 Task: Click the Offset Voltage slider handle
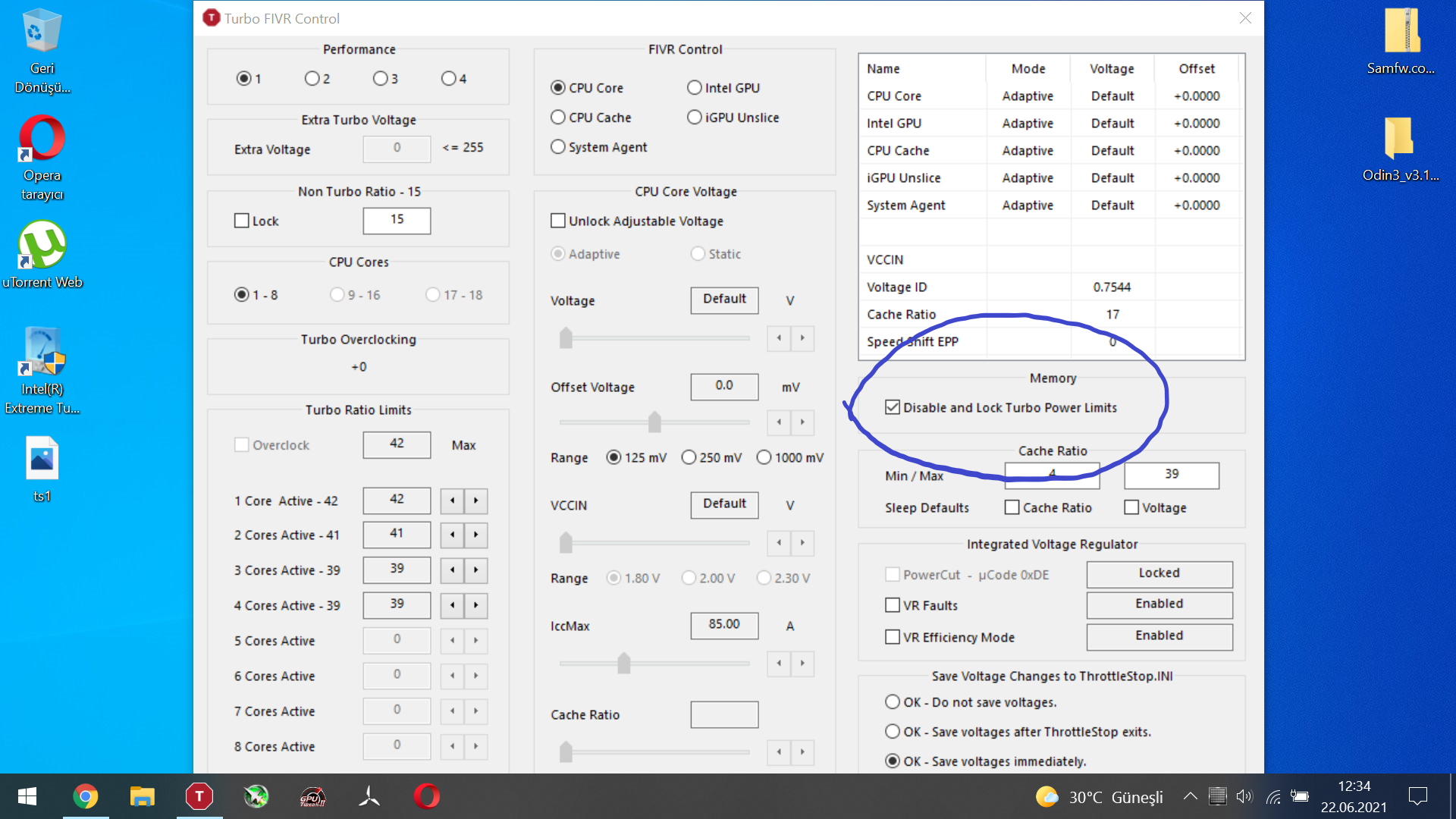tap(654, 422)
